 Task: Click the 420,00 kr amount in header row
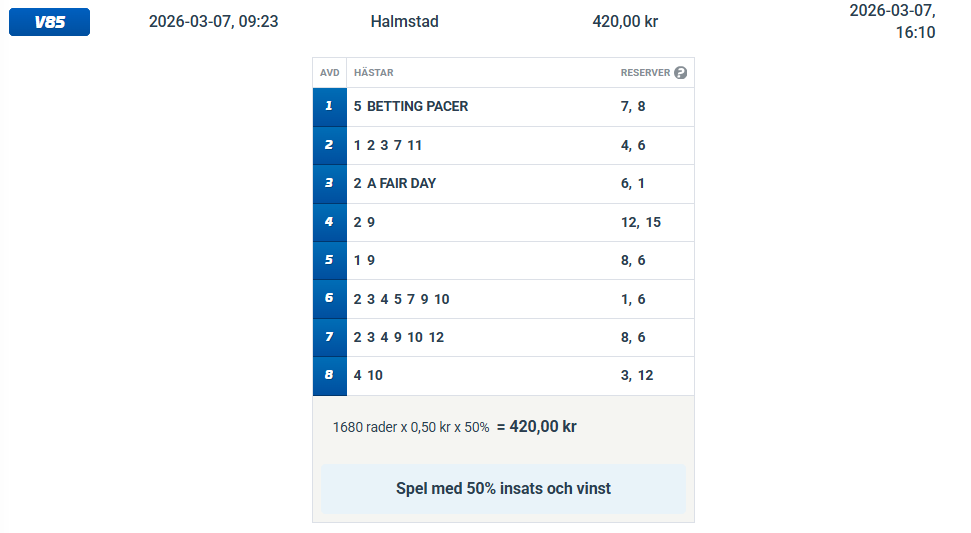(x=625, y=21)
